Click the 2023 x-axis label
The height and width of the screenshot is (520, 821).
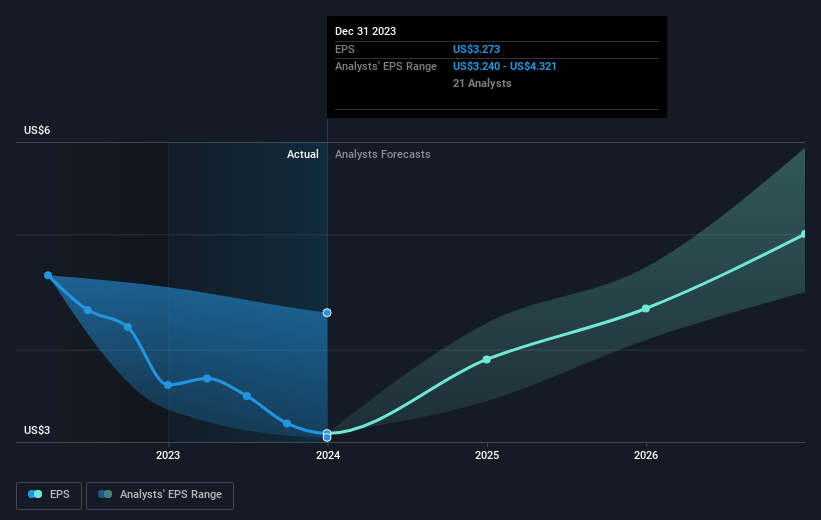(x=168, y=455)
